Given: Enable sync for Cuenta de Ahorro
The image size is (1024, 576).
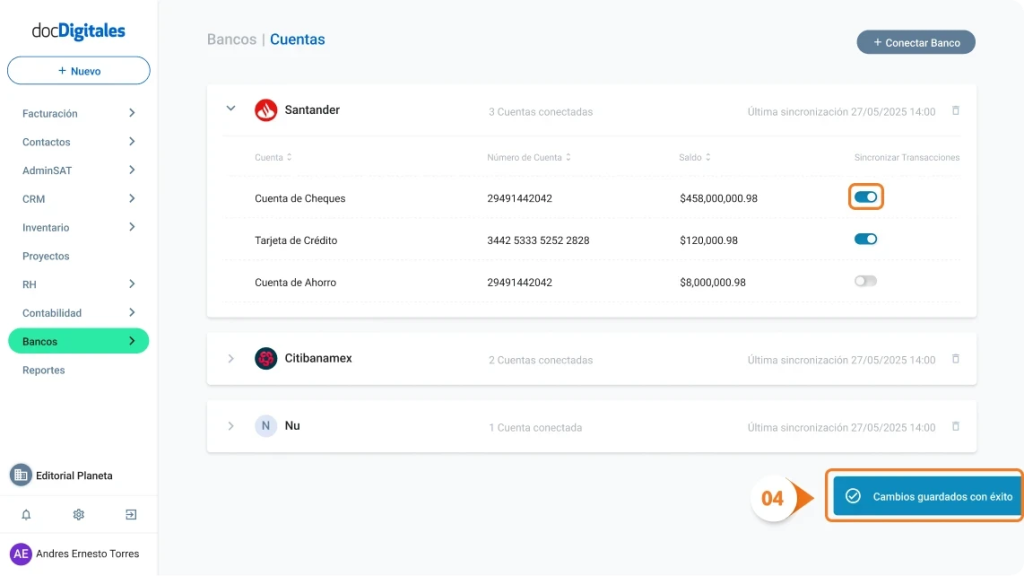Looking at the screenshot, I should coord(866,282).
